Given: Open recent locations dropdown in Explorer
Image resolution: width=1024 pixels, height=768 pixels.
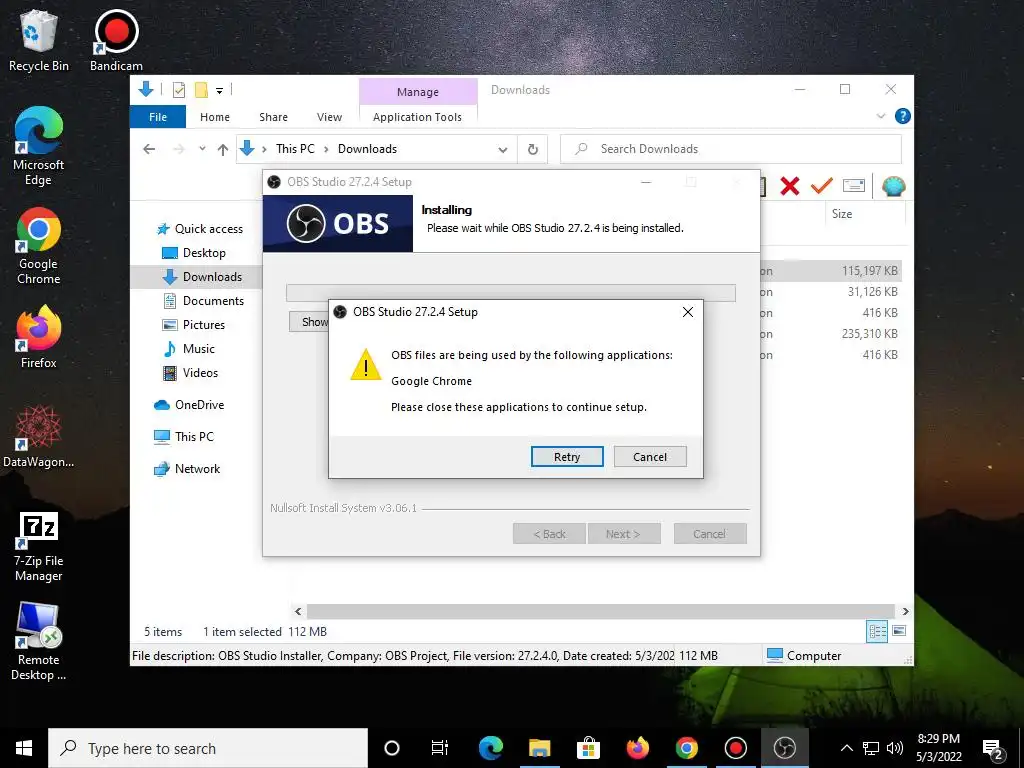Looking at the screenshot, I should point(202,149).
